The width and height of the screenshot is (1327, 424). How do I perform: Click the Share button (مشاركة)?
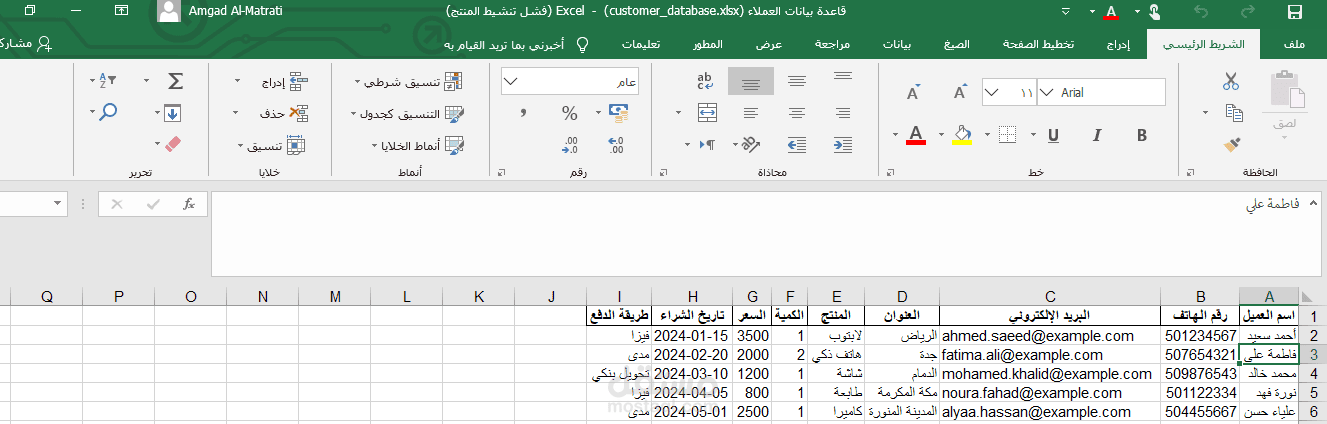point(26,45)
